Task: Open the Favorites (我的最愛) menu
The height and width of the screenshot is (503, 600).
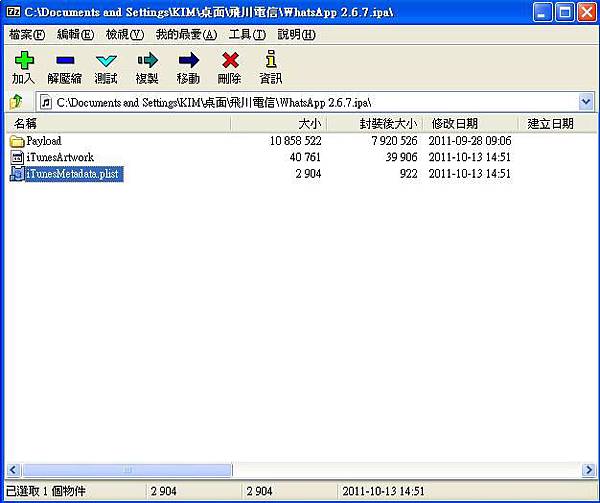Action: (x=186, y=35)
